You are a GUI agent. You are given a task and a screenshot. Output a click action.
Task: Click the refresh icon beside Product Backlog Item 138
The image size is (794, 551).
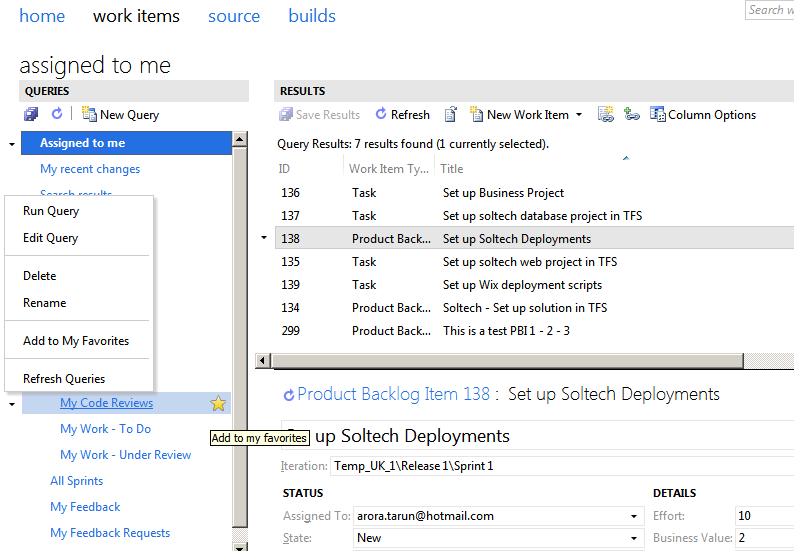point(289,395)
